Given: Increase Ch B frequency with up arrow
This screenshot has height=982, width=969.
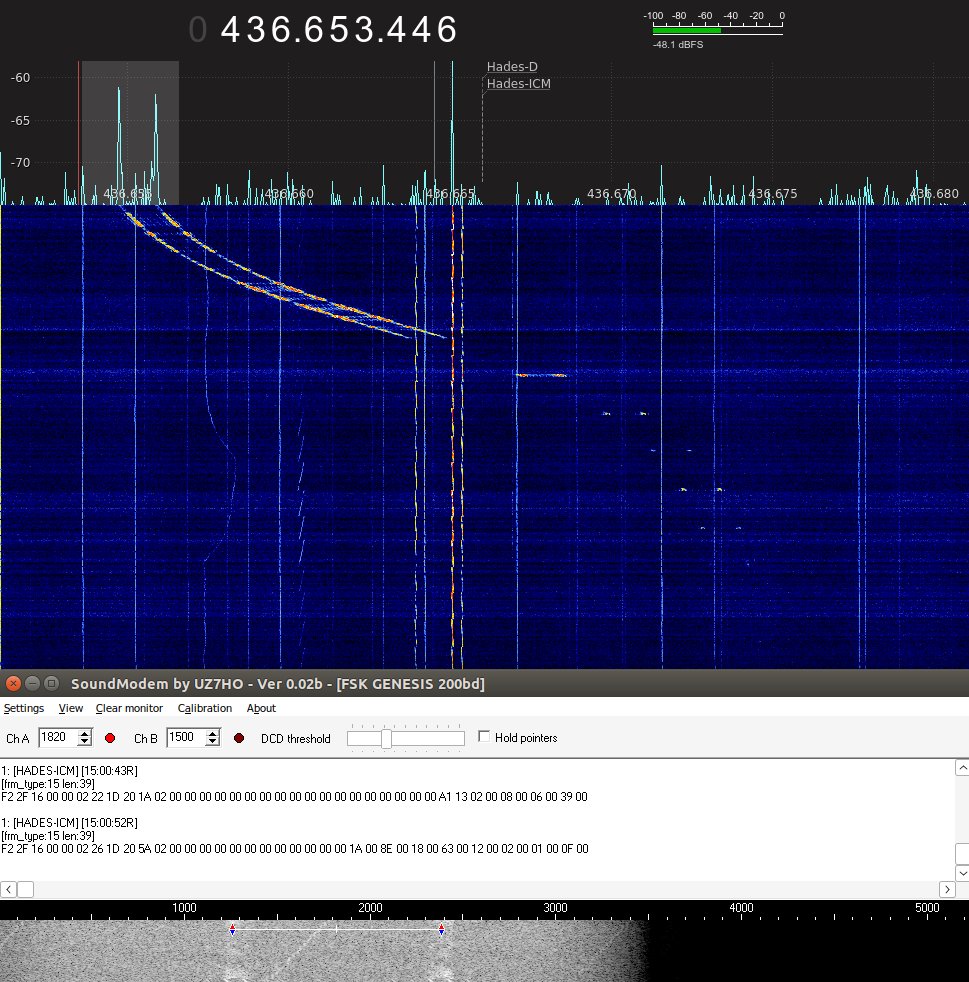Looking at the screenshot, I should point(213,733).
